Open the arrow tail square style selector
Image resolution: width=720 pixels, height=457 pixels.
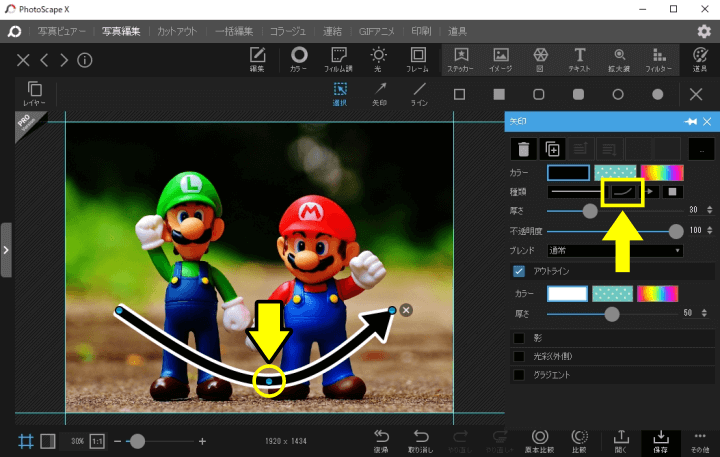click(673, 192)
